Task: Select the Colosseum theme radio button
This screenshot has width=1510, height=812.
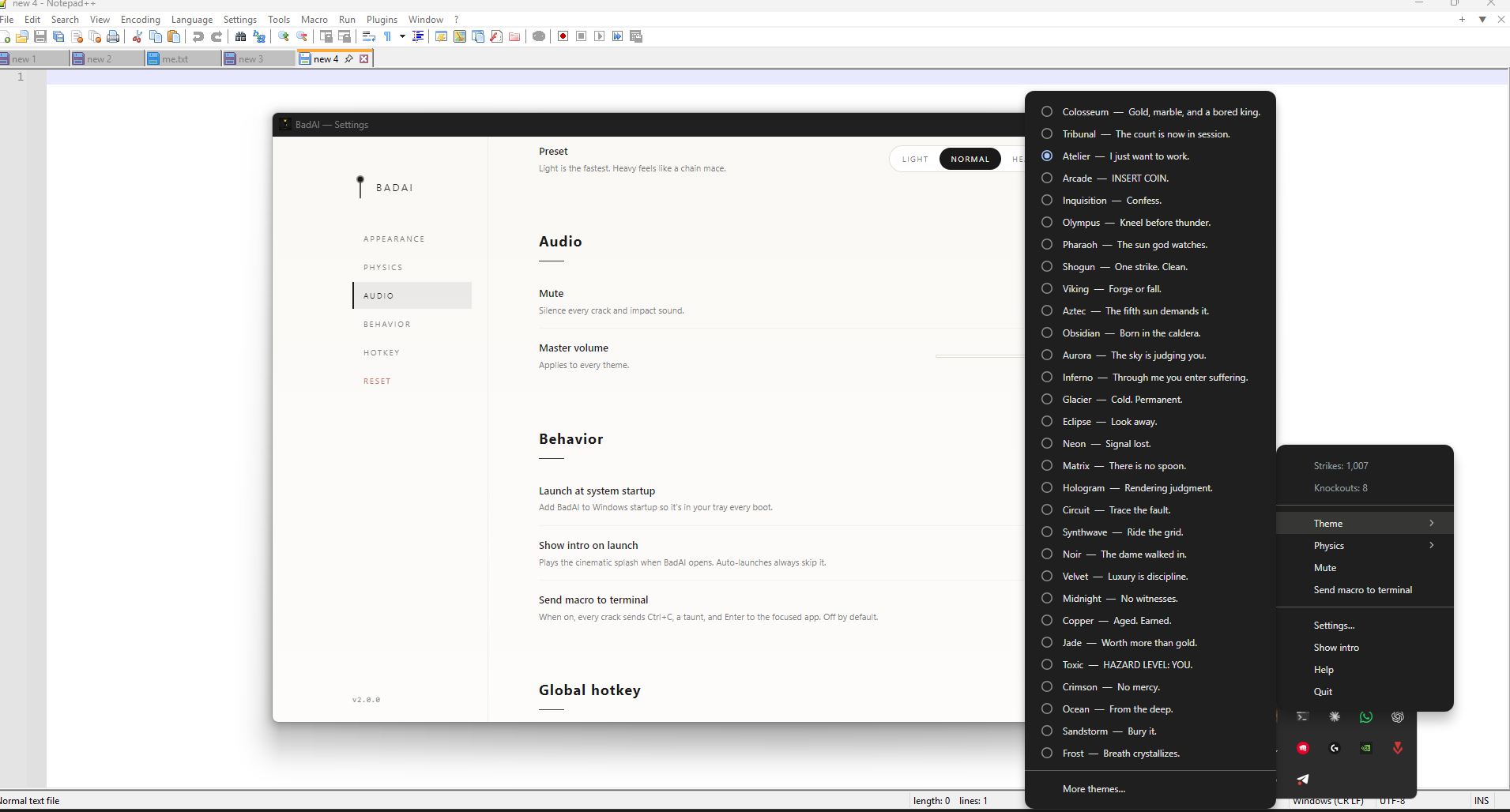Action: pos(1047,111)
